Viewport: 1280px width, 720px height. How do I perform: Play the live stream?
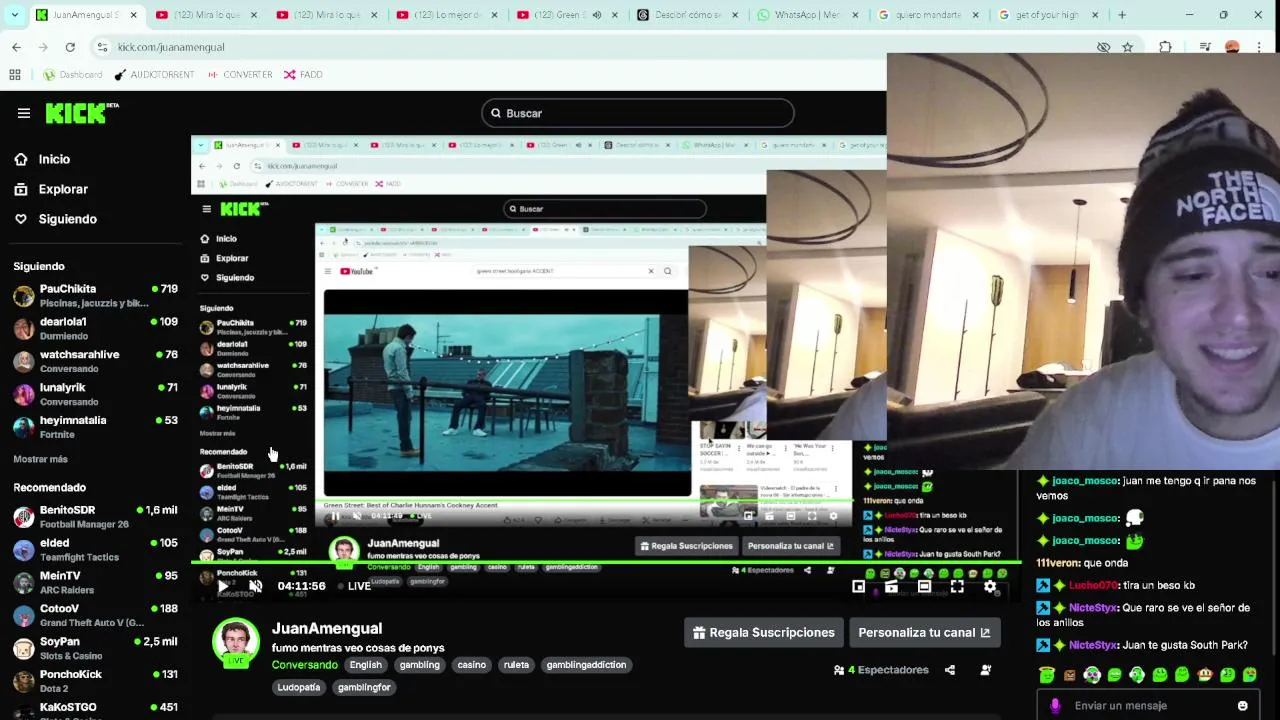(222, 586)
